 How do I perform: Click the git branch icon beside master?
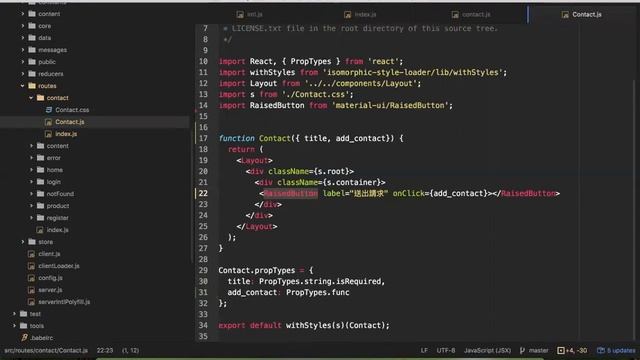point(522,350)
